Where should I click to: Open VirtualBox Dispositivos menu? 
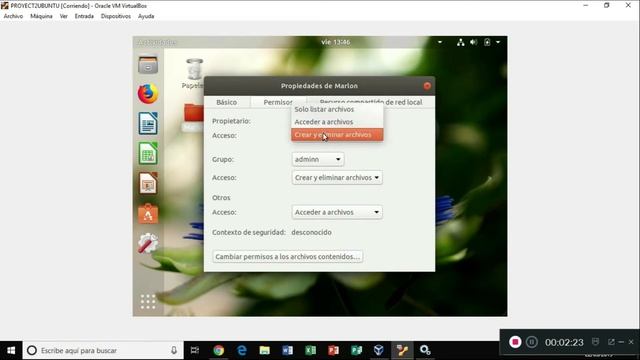tap(116, 16)
